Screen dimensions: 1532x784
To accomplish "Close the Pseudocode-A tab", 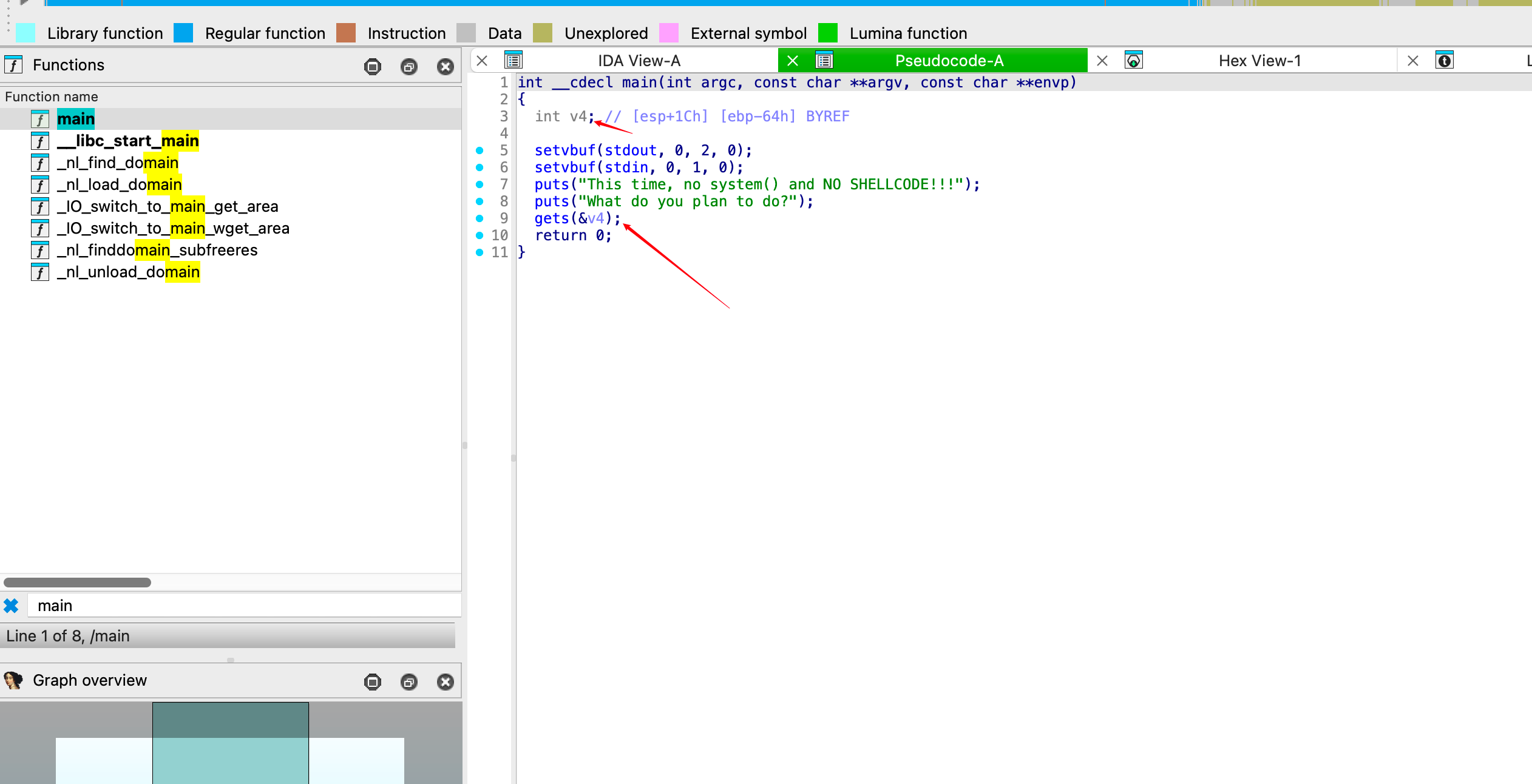I will [793, 61].
